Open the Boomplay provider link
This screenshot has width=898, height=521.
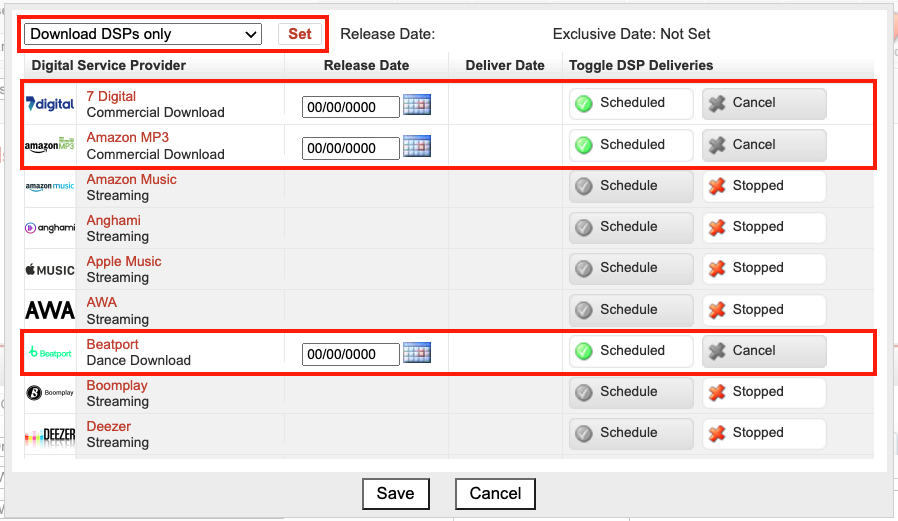117,385
